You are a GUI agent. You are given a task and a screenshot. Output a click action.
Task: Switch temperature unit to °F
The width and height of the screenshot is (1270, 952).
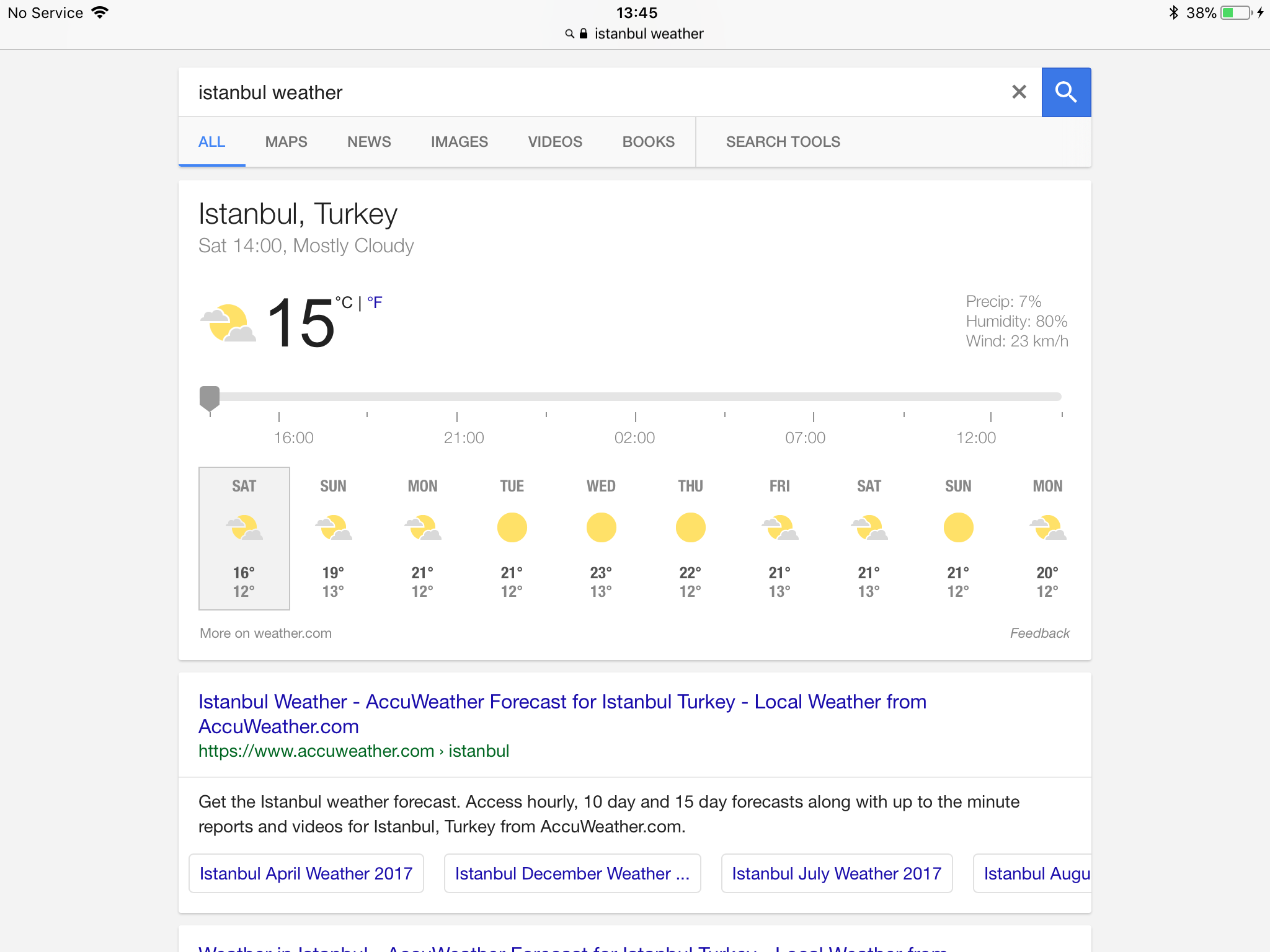(x=375, y=302)
